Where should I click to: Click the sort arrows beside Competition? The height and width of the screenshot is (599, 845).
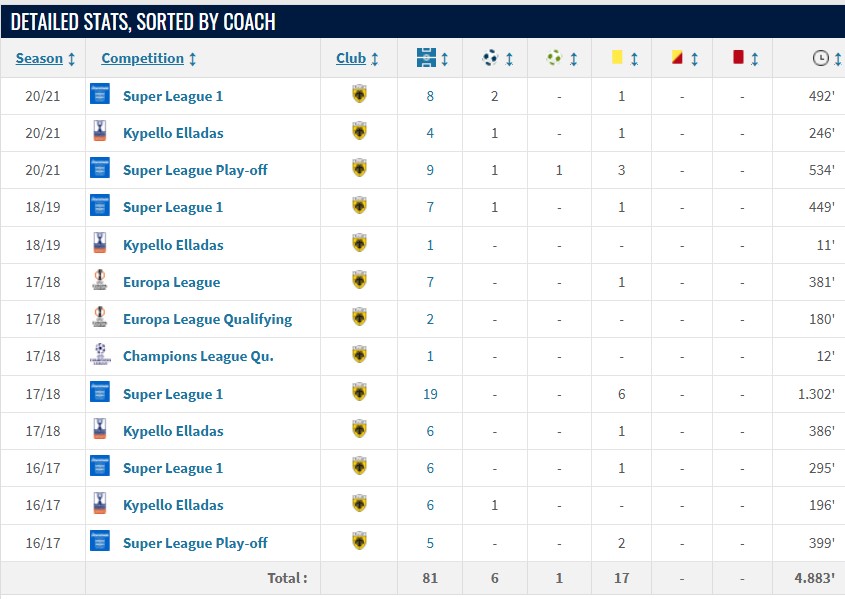click(192, 59)
